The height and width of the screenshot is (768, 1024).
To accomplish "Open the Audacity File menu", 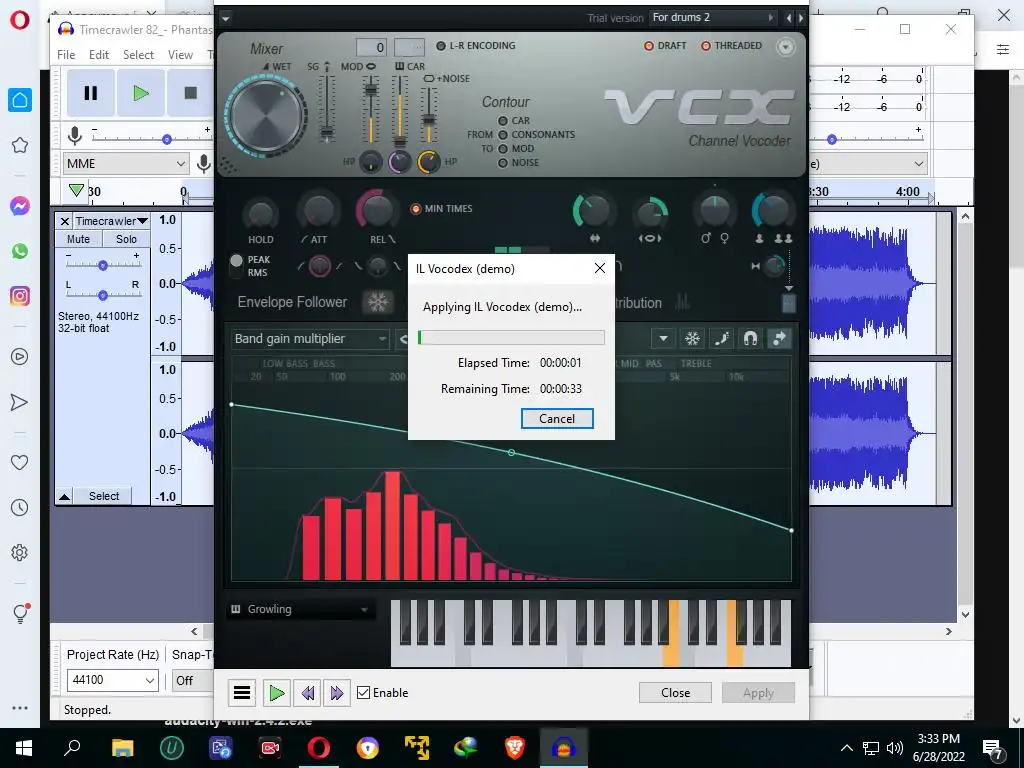I will [66, 55].
